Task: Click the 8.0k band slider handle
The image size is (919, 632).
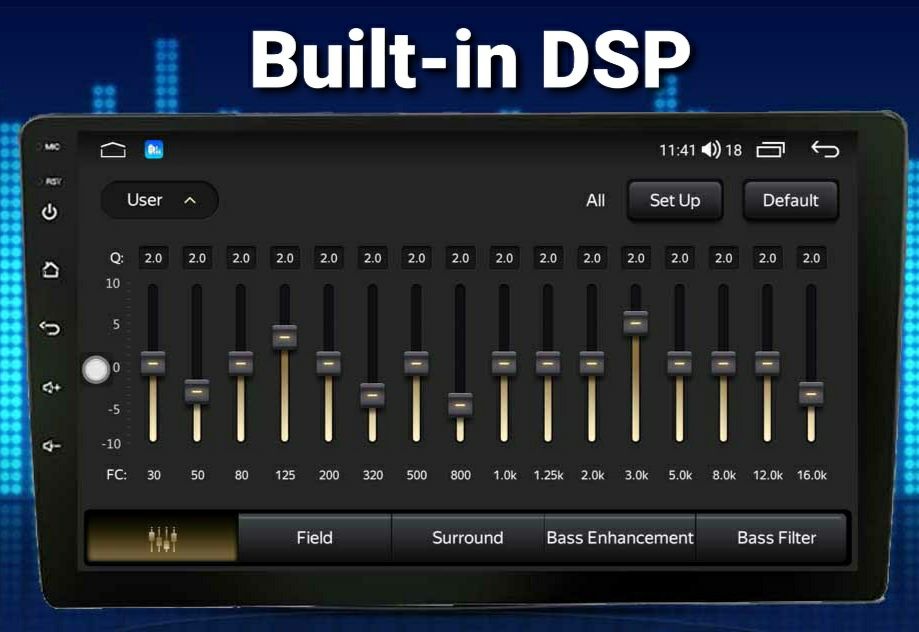Action: [723, 363]
